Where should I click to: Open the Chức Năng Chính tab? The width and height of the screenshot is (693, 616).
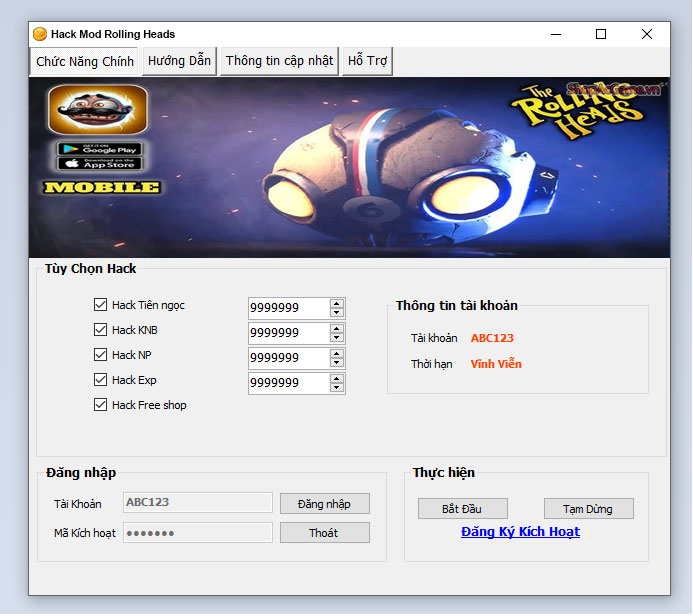pos(84,61)
